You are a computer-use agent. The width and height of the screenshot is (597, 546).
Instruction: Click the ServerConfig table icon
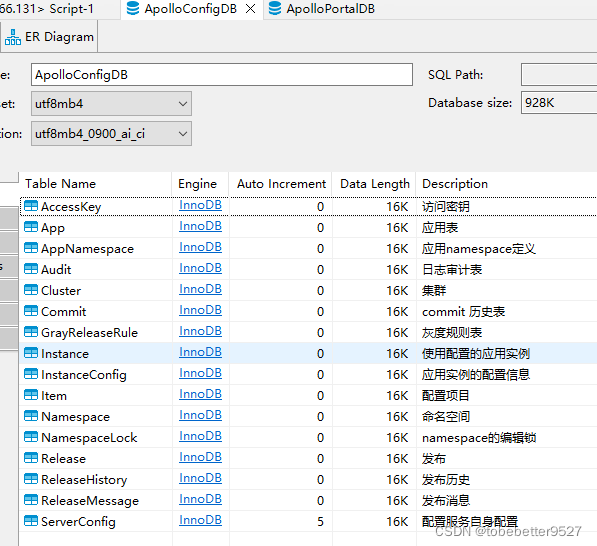pyautogui.click(x=31, y=521)
